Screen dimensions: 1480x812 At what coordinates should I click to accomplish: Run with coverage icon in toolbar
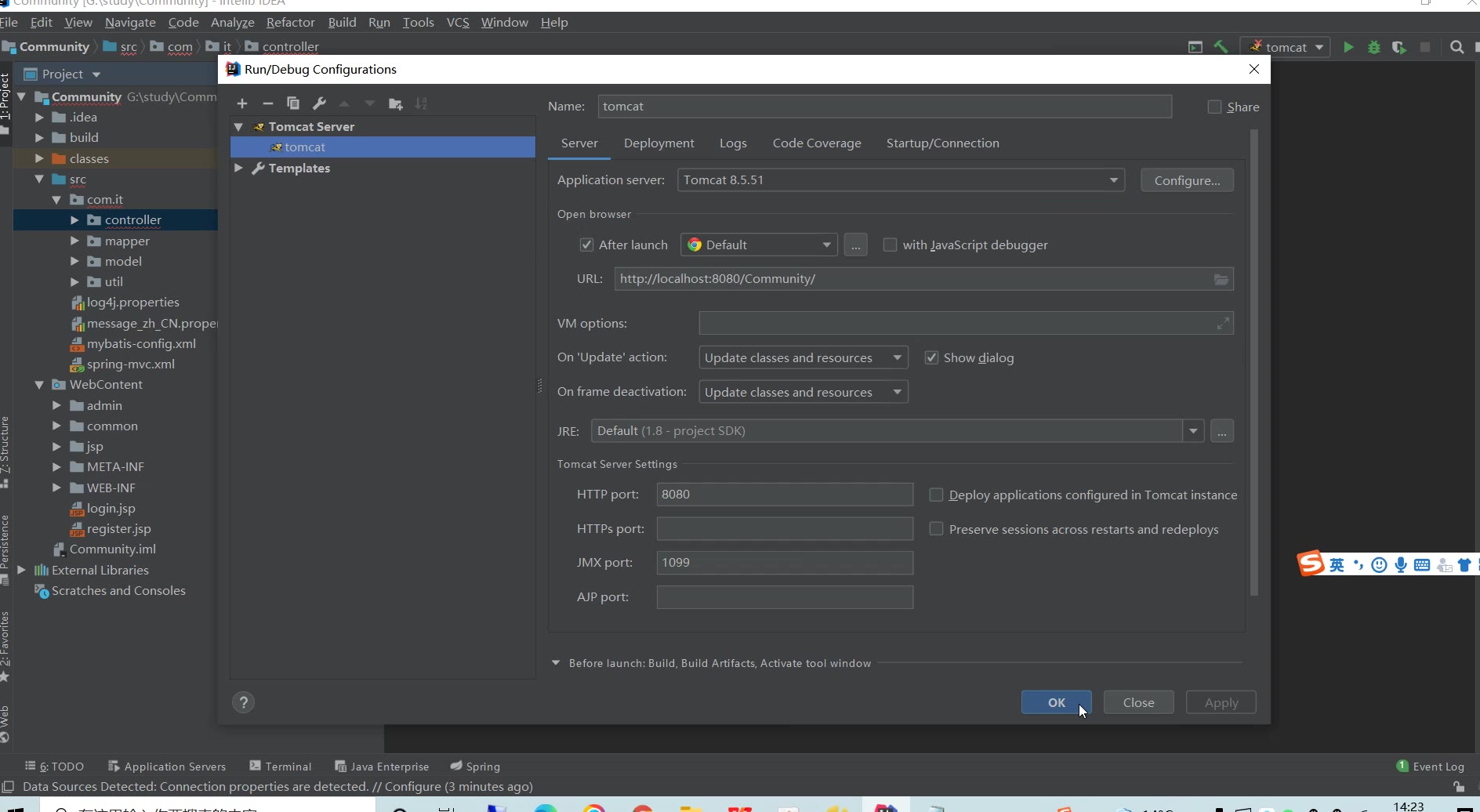pyautogui.click(x=1399, y=47)
